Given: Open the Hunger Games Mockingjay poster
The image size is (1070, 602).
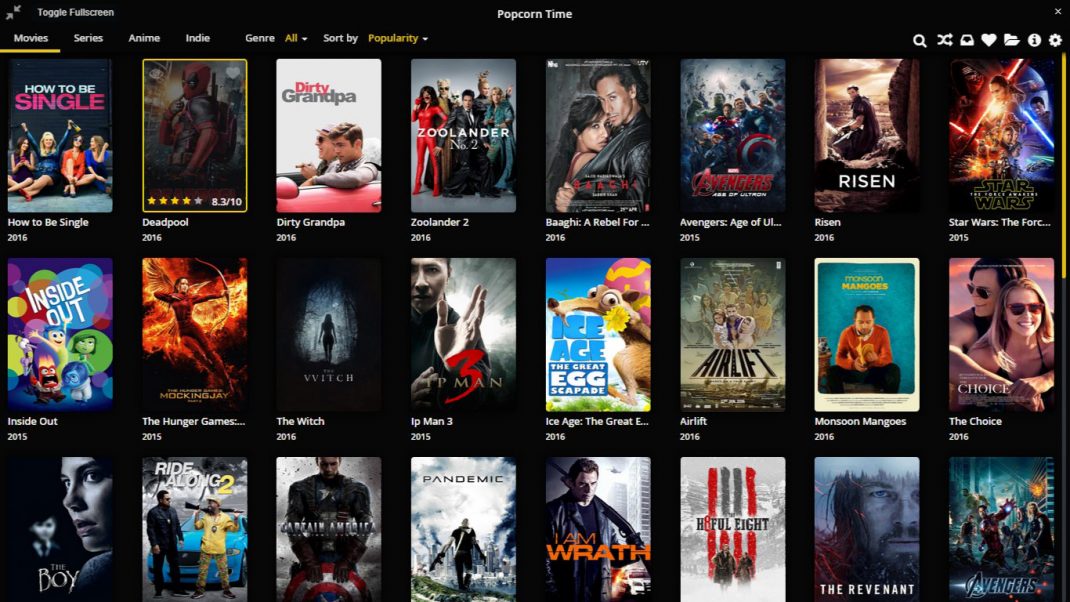Looking at the screenshot, I should pyautogui.click(x=194, y=334).
